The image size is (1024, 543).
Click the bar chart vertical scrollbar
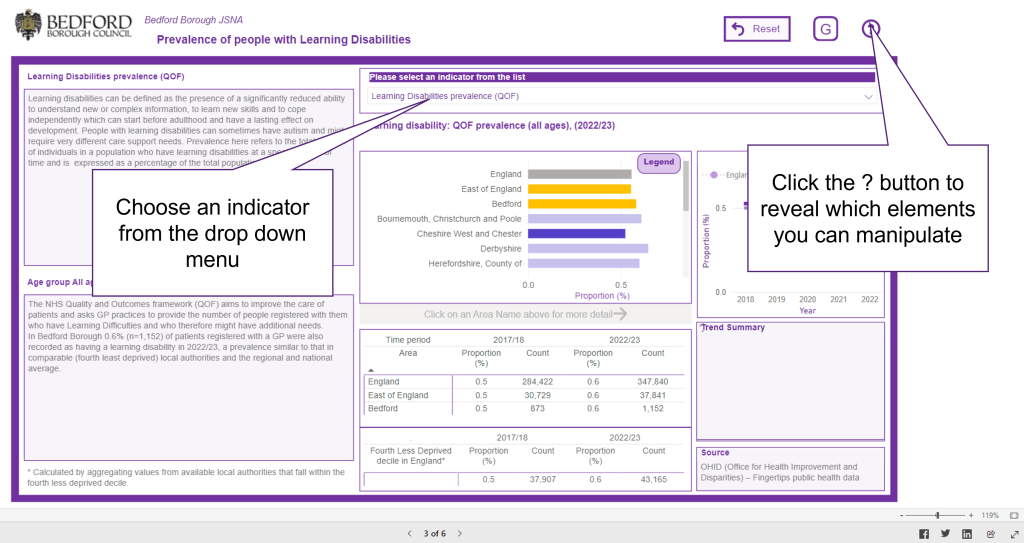(x=686, y=186)
